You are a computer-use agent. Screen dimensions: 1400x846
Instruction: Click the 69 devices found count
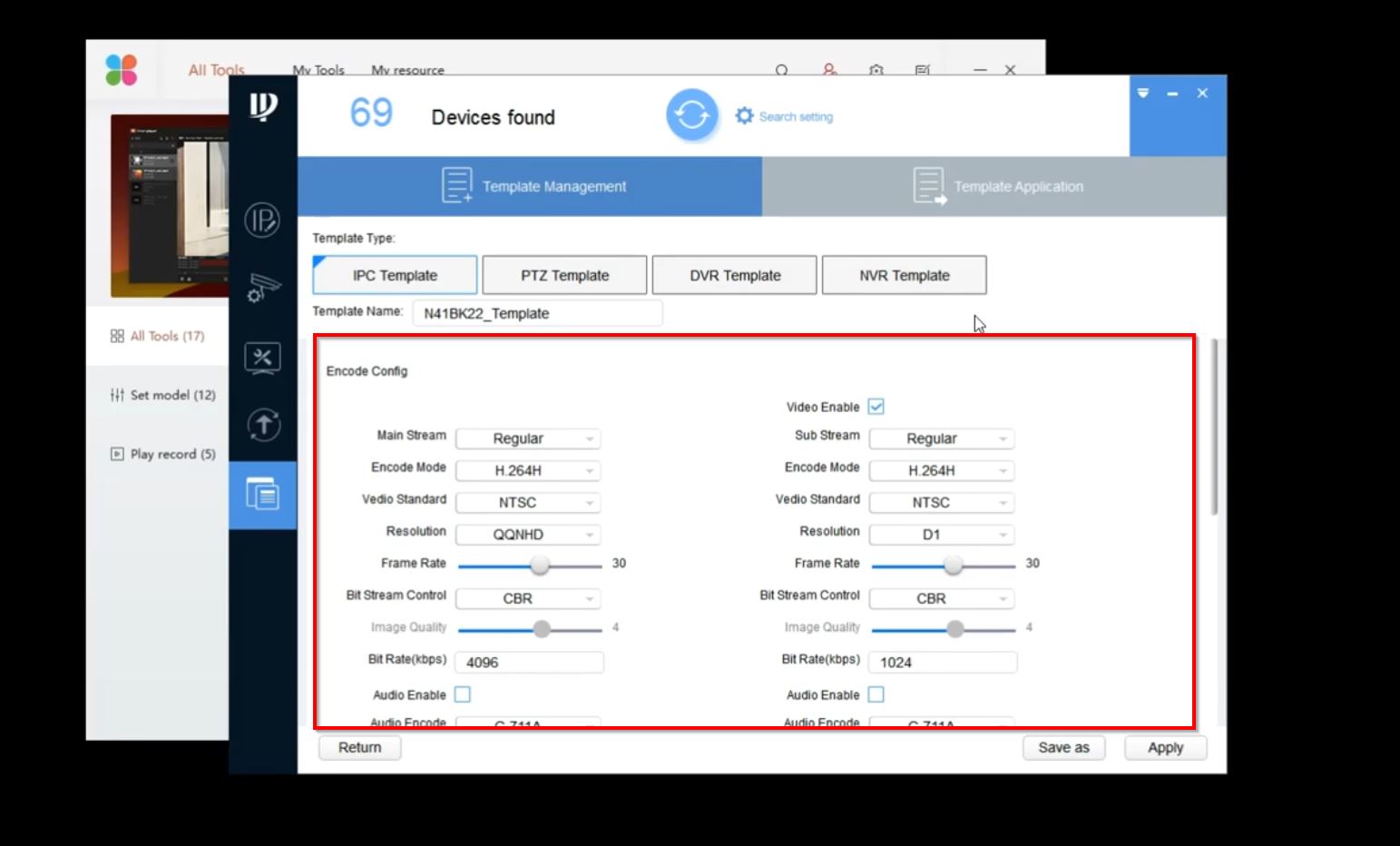coord(371,113)
